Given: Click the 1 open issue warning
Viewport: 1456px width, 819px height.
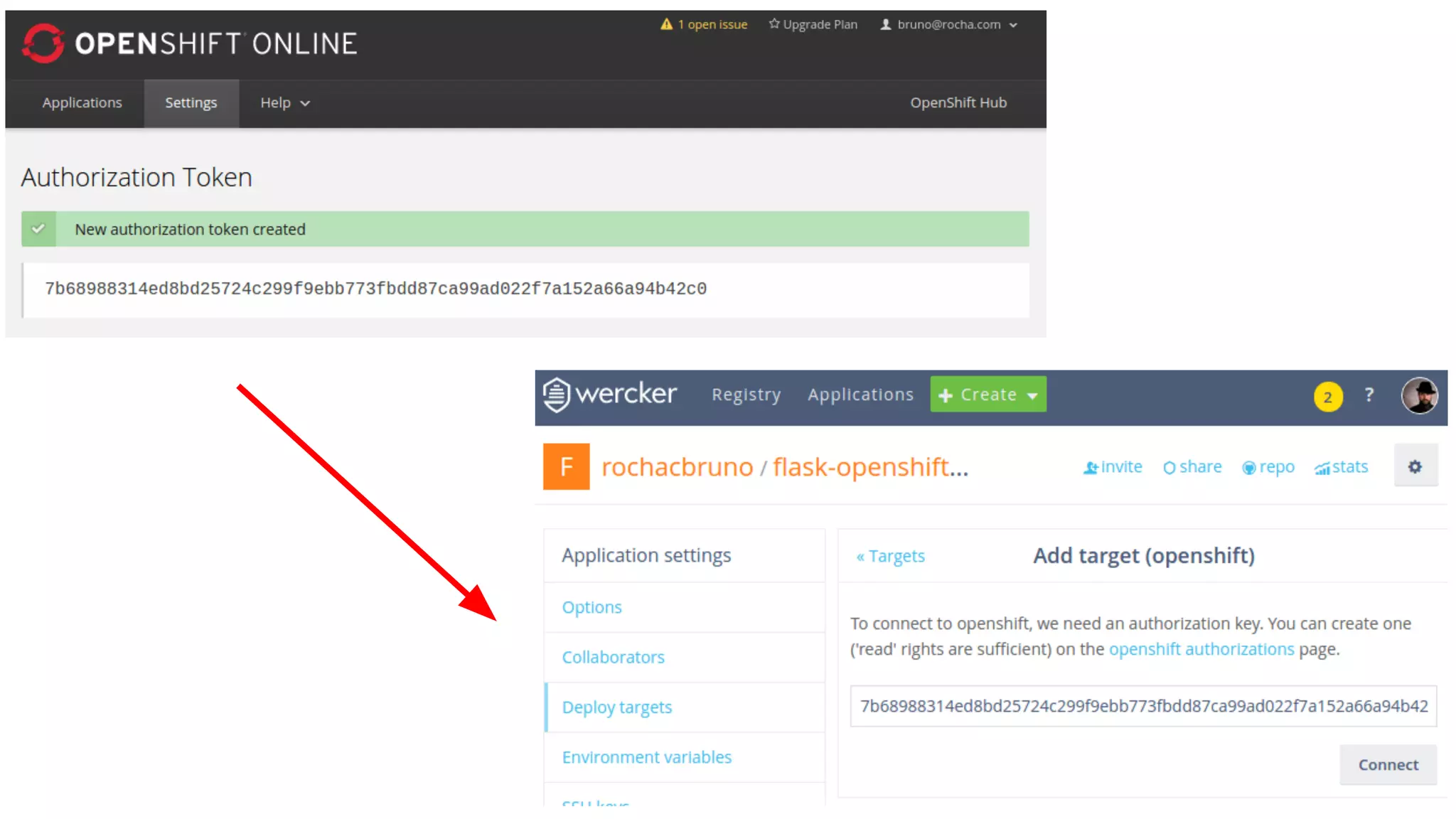Looking at the screenshot, I should click(x=704, y=24).
